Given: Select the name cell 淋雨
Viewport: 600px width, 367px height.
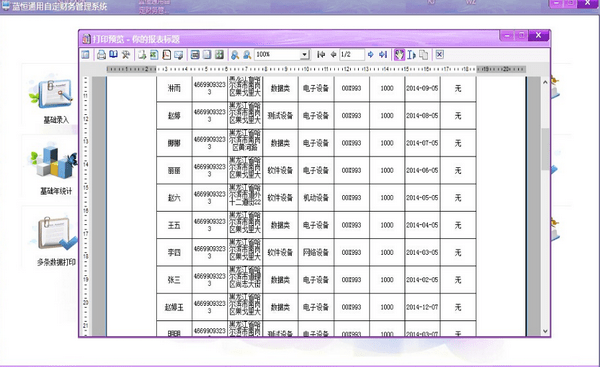Looking at the screenshot, I should click(174, 88).
